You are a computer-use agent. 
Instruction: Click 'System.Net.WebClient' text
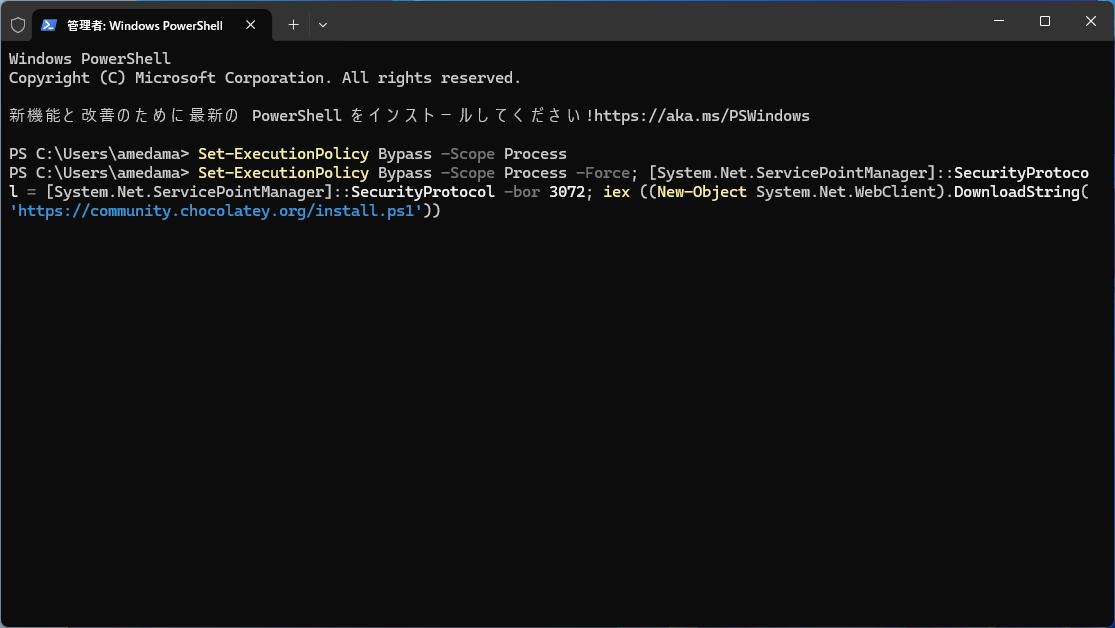pyautogui.click(x=845, y=192)
